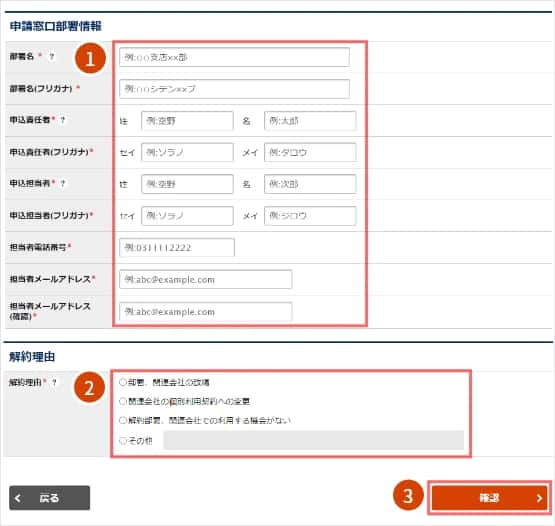Click the 申込担当者(フリガナ) セイ field
Screen dimensions: 555x526
point(187,216)
